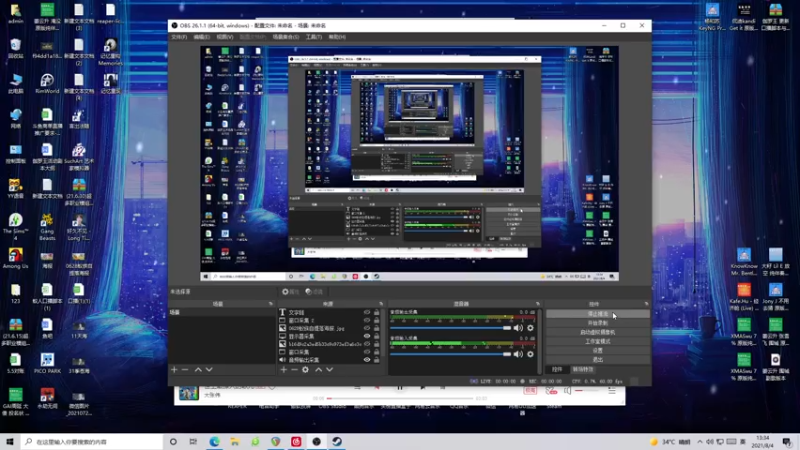Move scene up using the Scenes arrow

pyautogui.click(x=198, y=369)
